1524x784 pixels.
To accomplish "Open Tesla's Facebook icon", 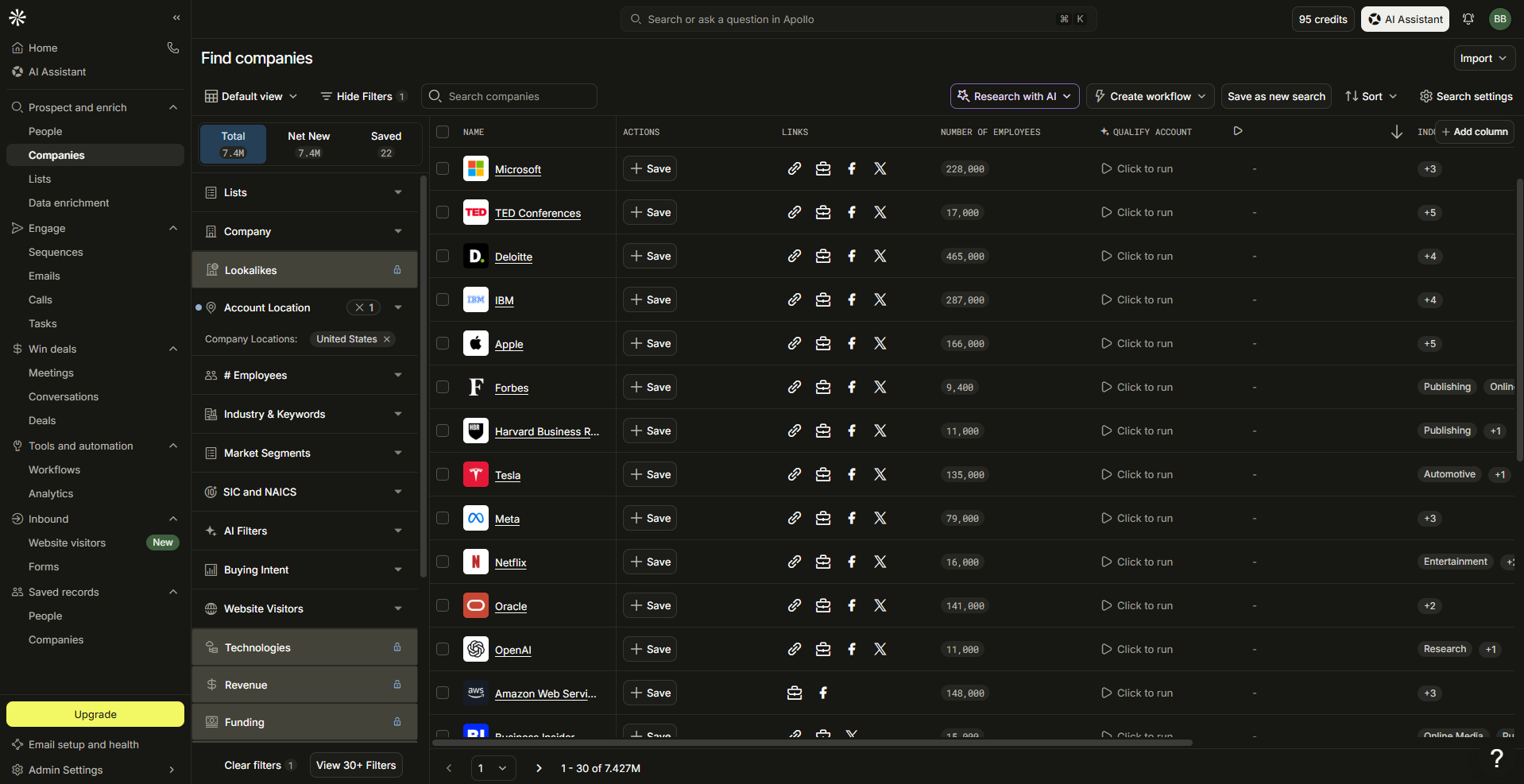I will 852,474.
